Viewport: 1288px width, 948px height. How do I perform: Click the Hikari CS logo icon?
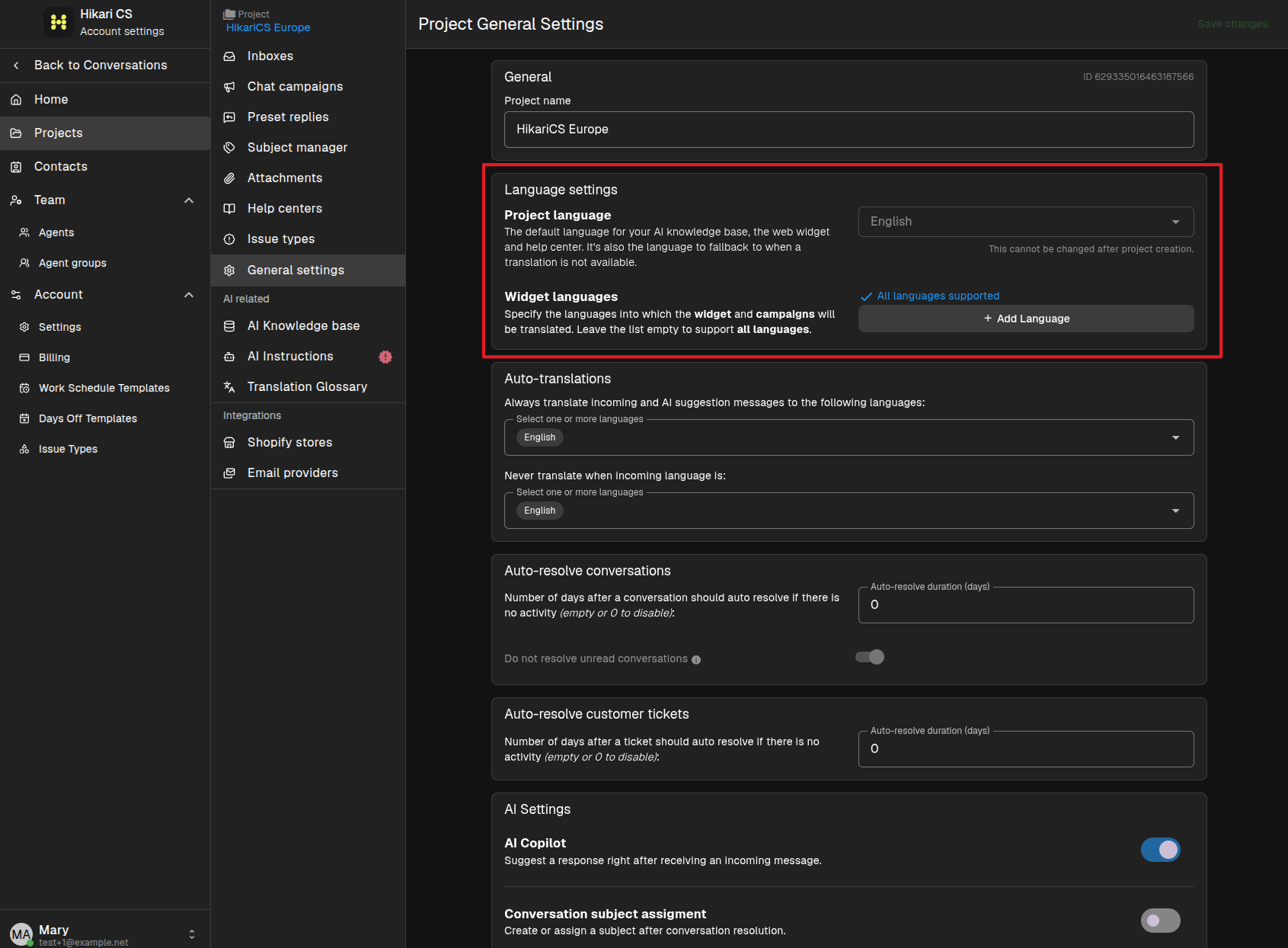[x=59, y=22]
